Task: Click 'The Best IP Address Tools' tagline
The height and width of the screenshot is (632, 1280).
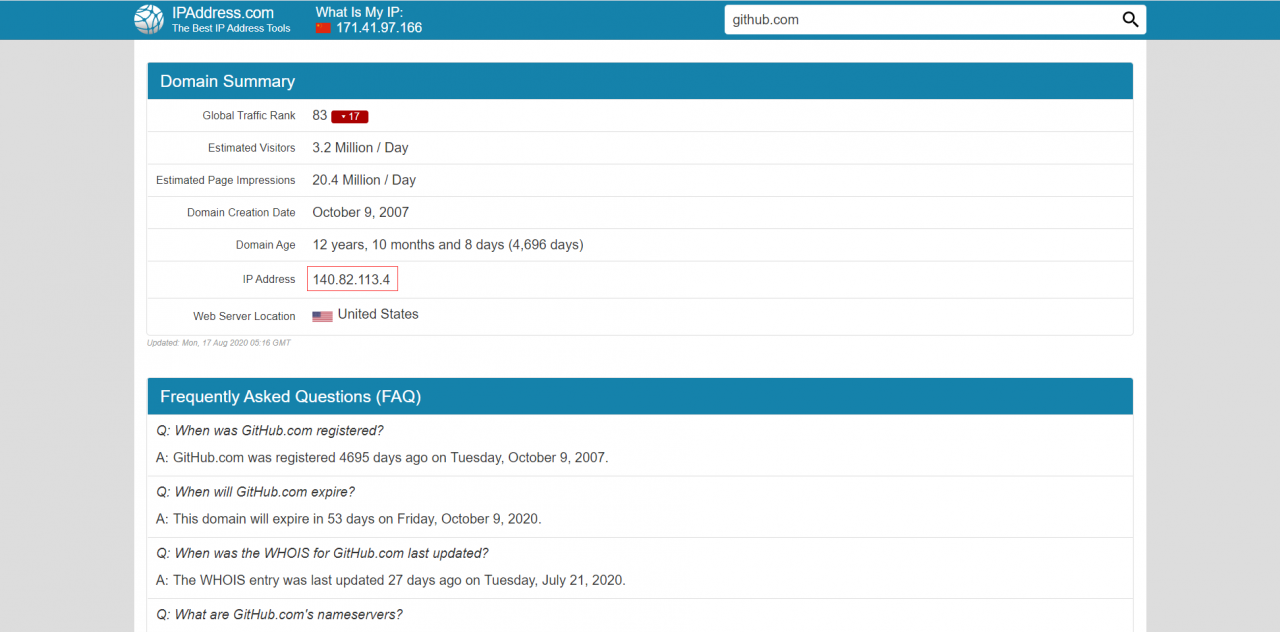Action: [x=231, y=29]
